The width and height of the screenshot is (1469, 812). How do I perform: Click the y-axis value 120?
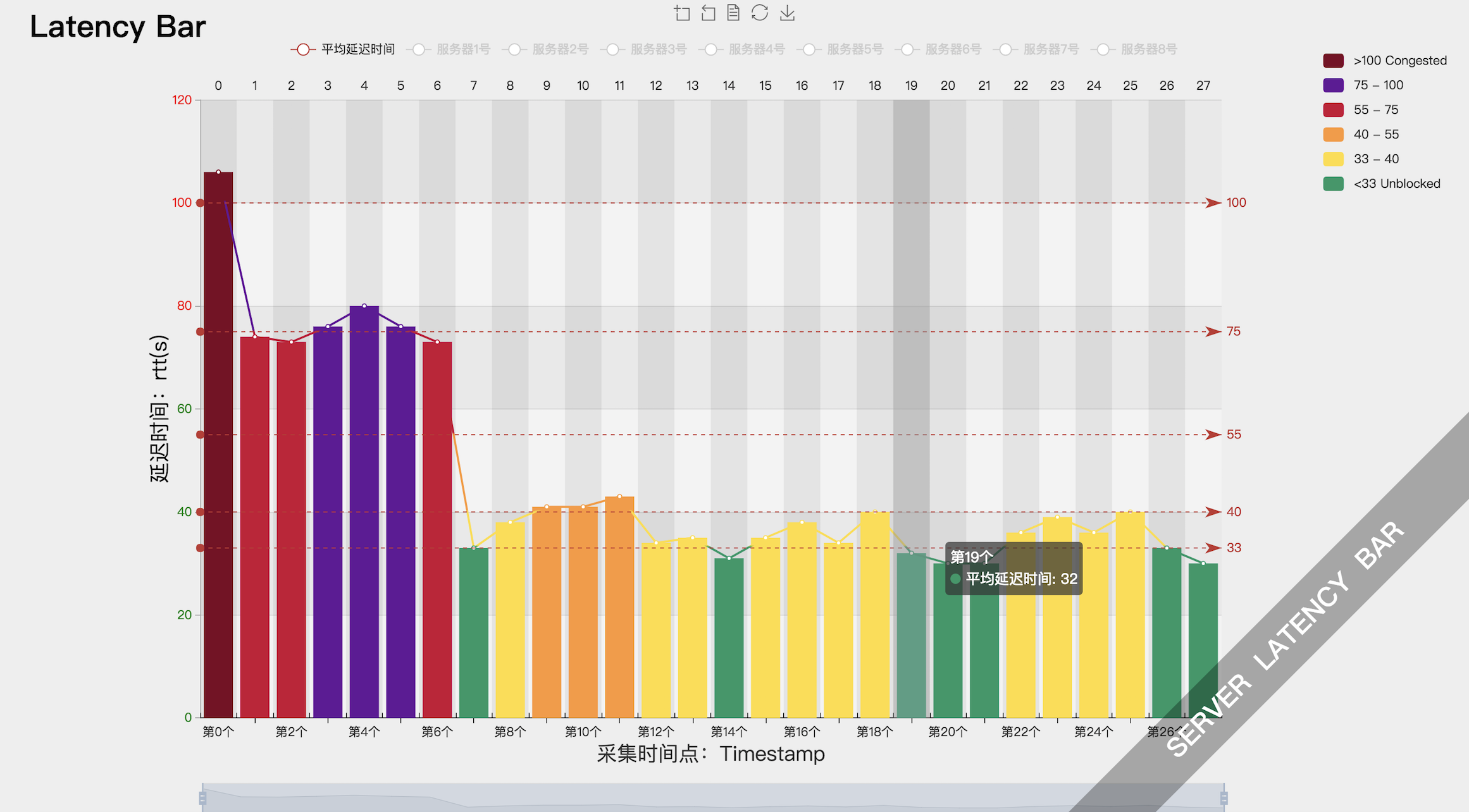click(x=182, y=100)
